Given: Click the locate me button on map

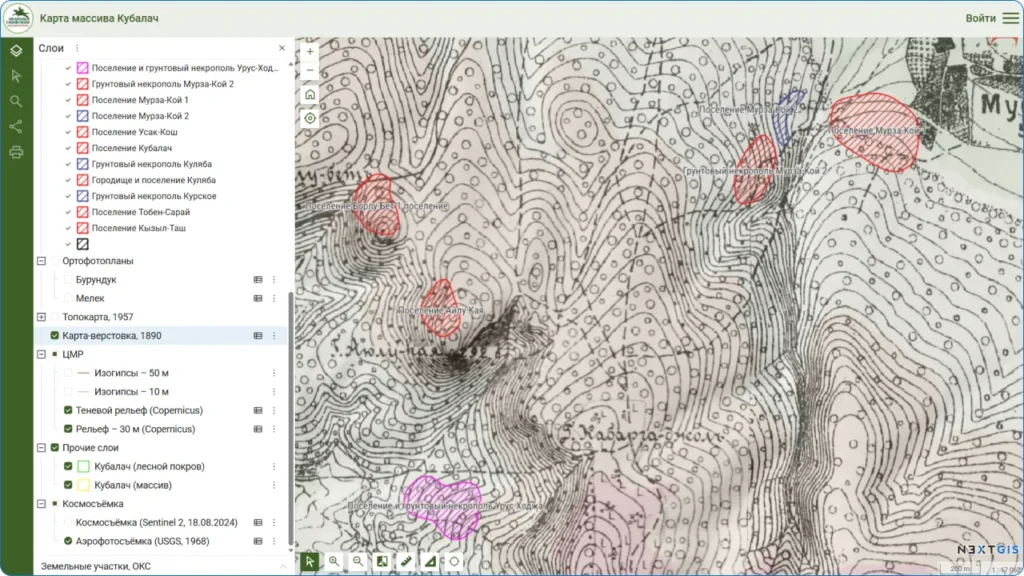Looking at the screenshot, I should (310, 118).
